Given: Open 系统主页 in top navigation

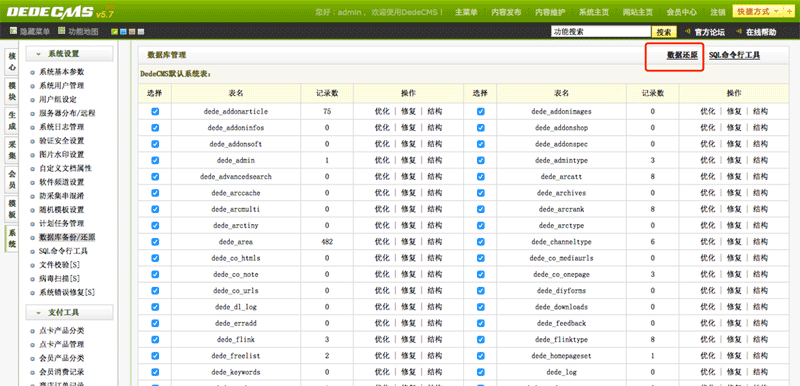Looking at the screenshot, I should click(x=594, y=12).
